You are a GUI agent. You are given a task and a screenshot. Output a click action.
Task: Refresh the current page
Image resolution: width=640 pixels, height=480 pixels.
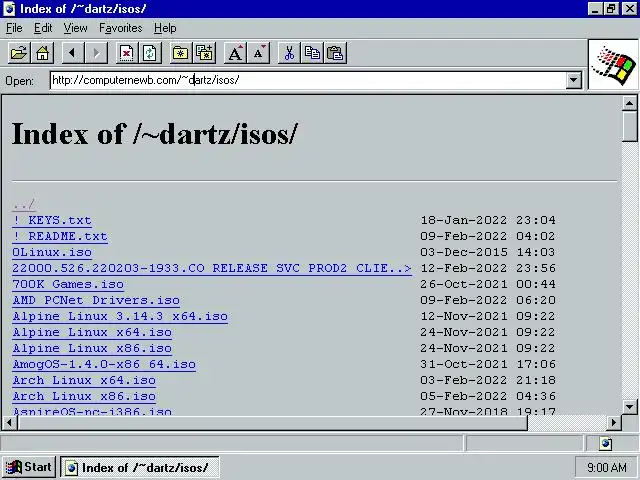tap(150, 53)
